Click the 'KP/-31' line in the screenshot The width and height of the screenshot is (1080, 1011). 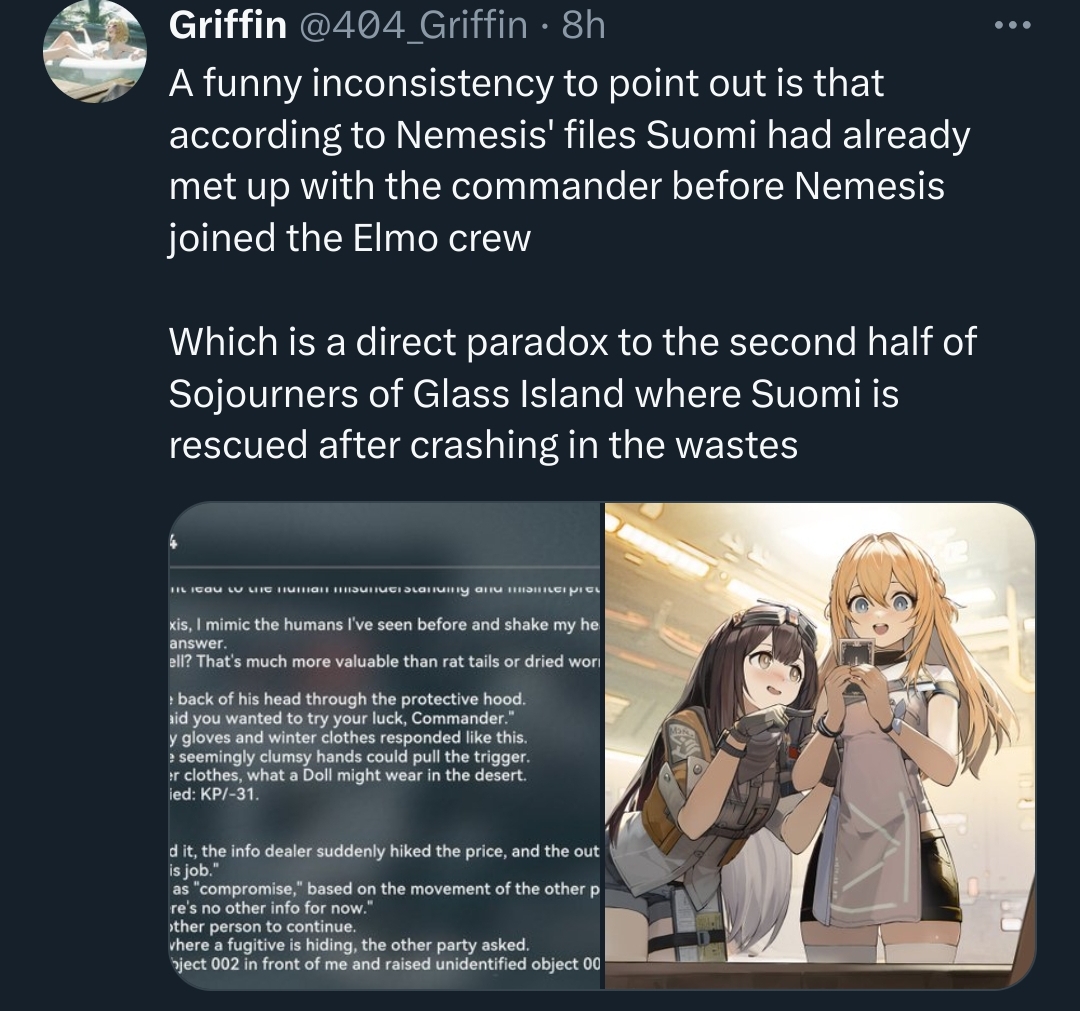215,794
